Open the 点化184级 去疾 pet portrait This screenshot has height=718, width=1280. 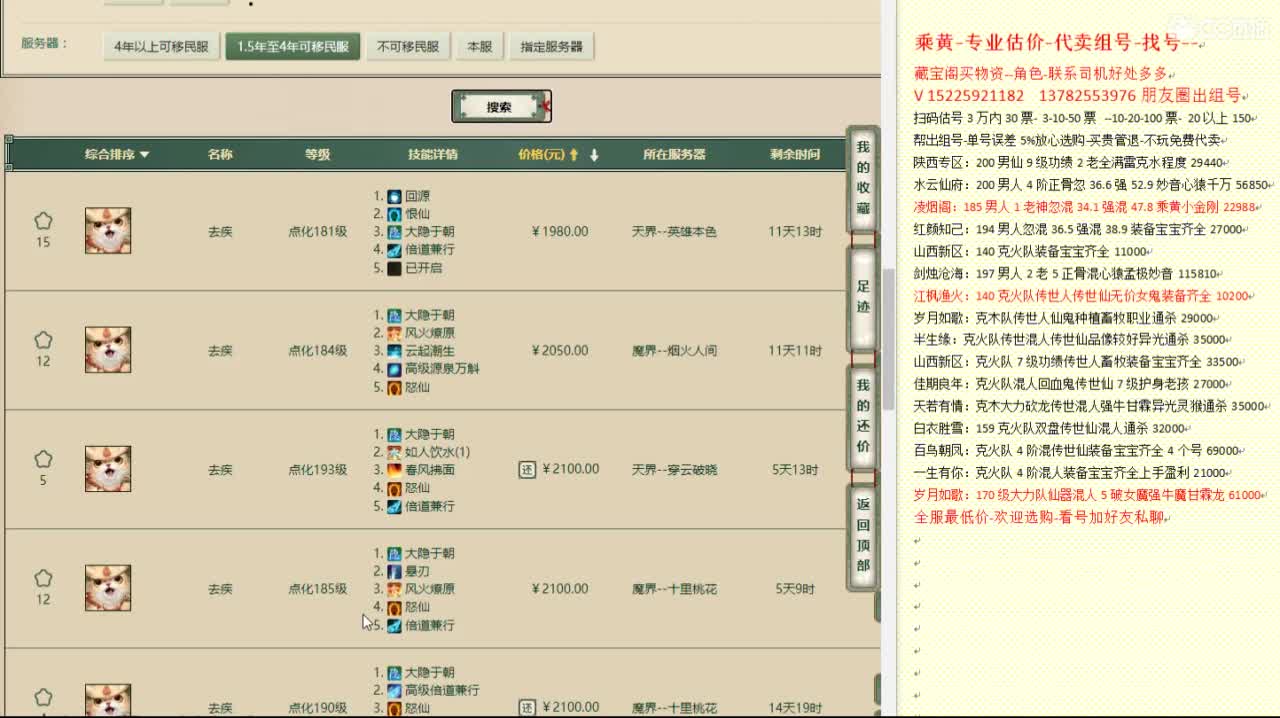tap(108, 350)
